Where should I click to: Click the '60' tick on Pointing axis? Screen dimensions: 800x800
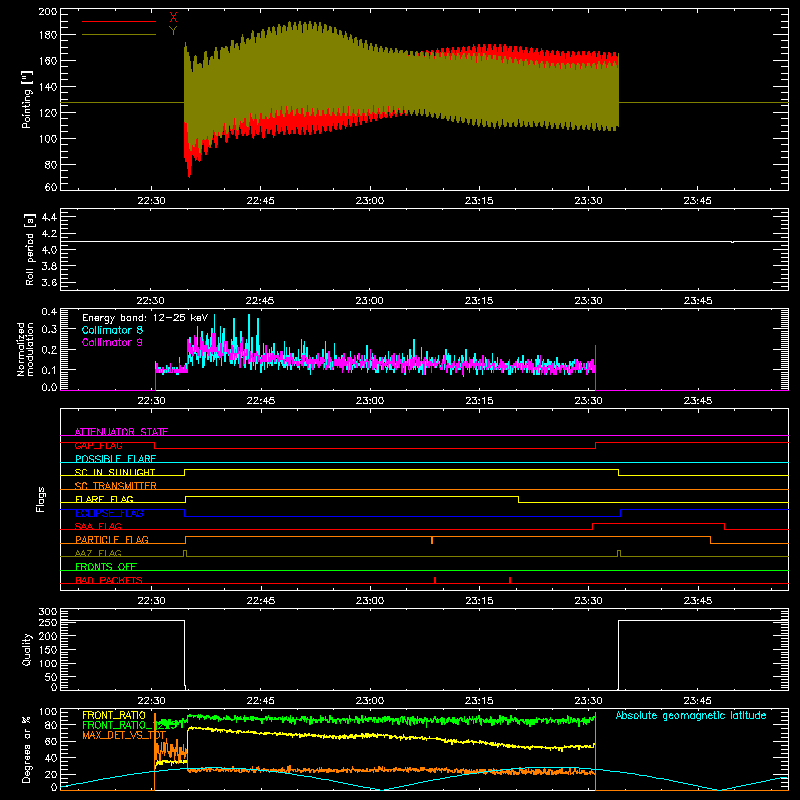click(x=51, y=187)
